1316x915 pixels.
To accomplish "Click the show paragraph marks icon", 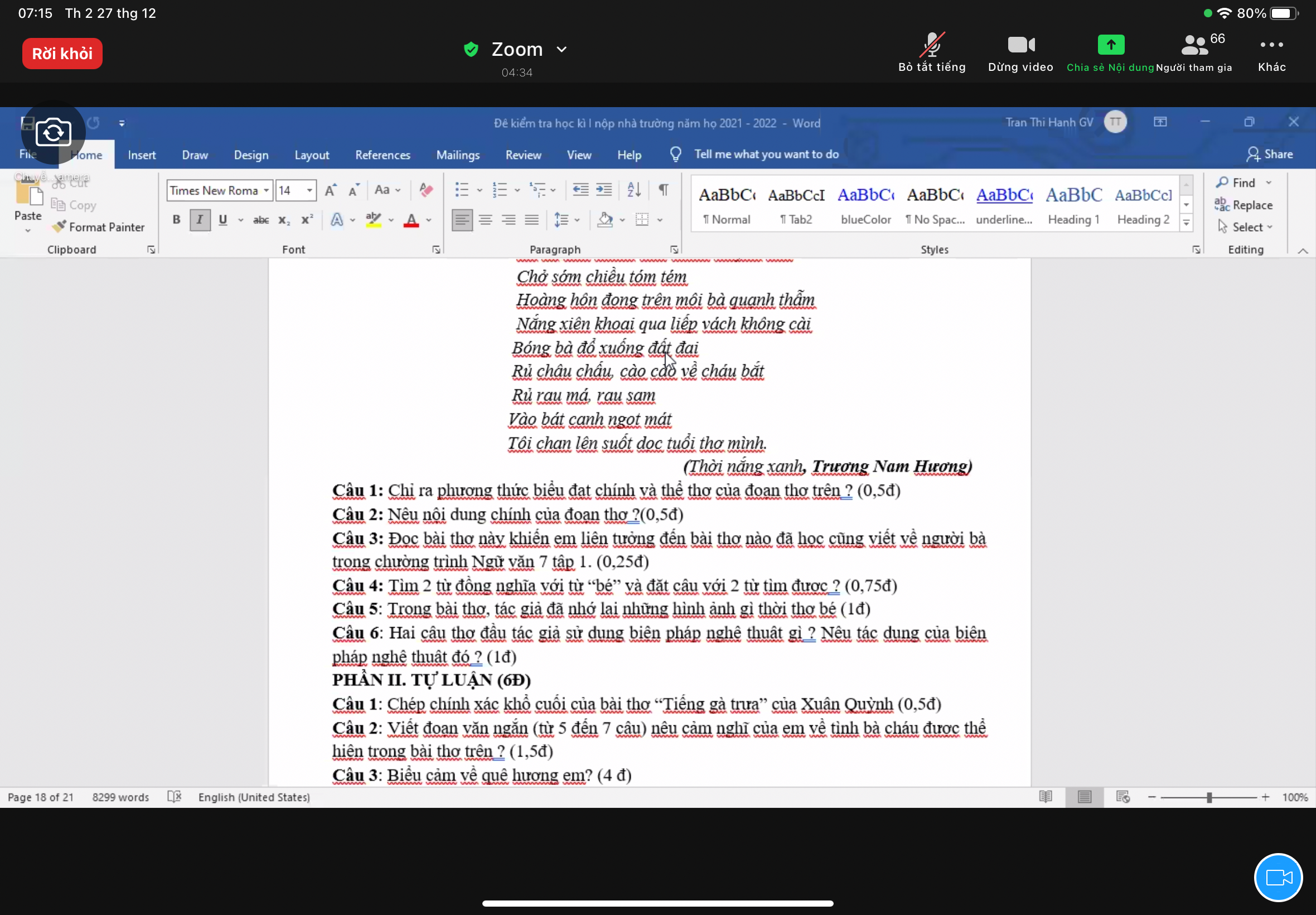I will (x=664, y=190).
